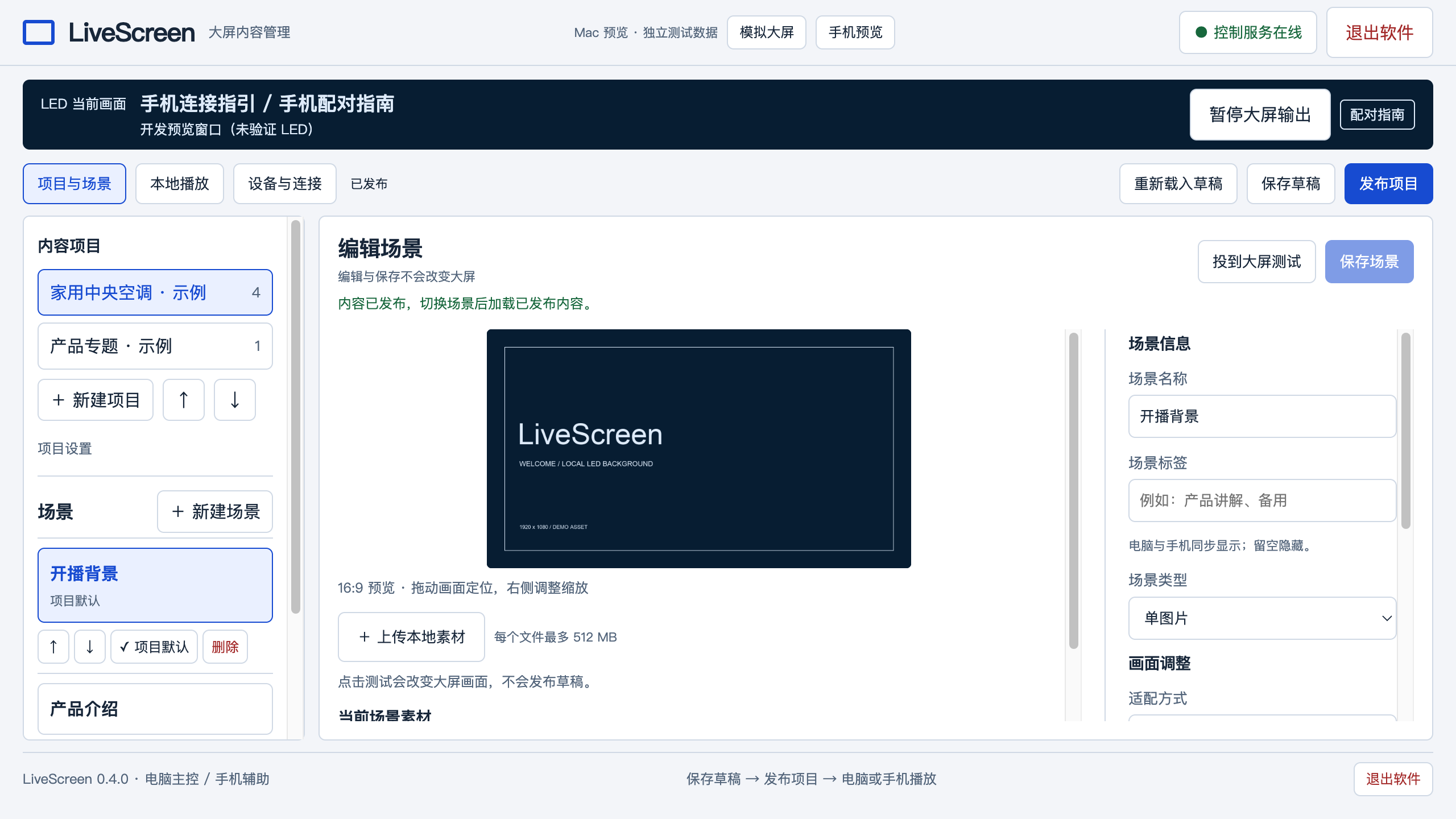
Task: Open 模拟大屏 preview
Action: coord(767,32)
